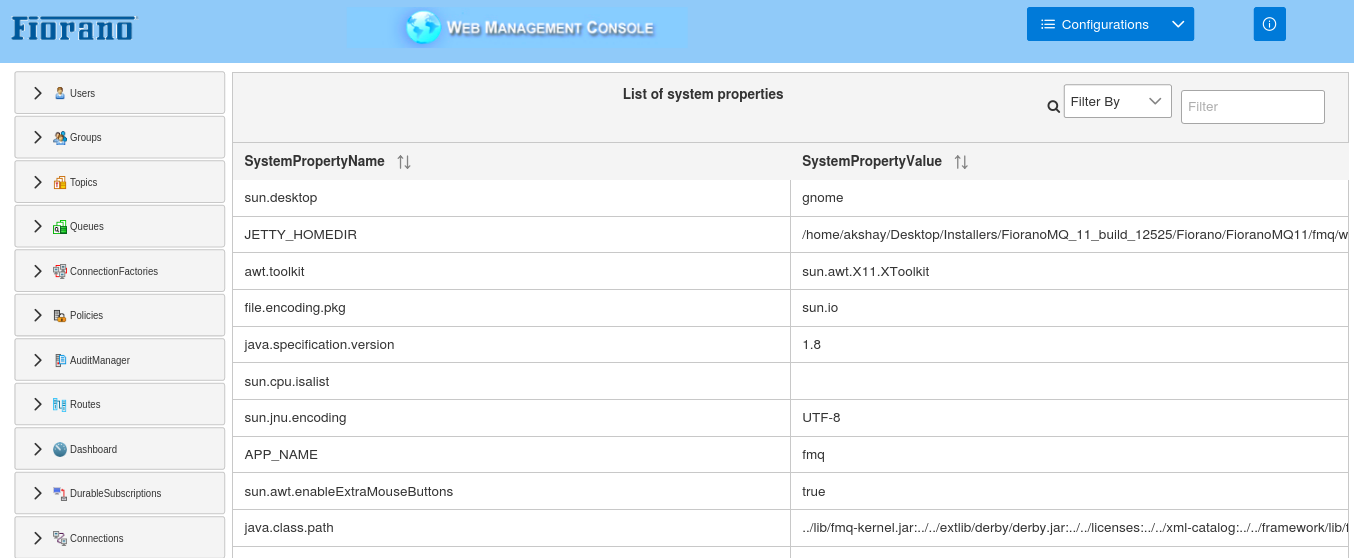
Task: Click the Web Management Console globe logo
Action: (423, 27)
